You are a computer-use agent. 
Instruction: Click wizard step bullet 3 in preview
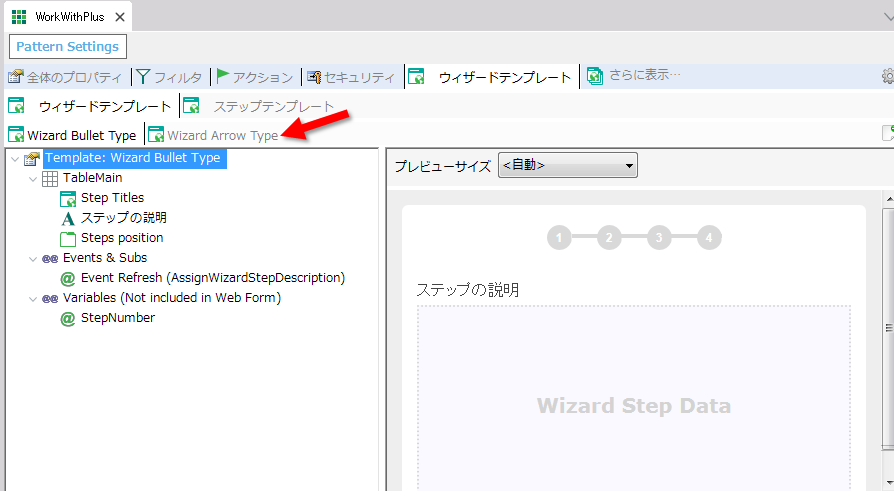pyautogui.click(x=659, y=237)
